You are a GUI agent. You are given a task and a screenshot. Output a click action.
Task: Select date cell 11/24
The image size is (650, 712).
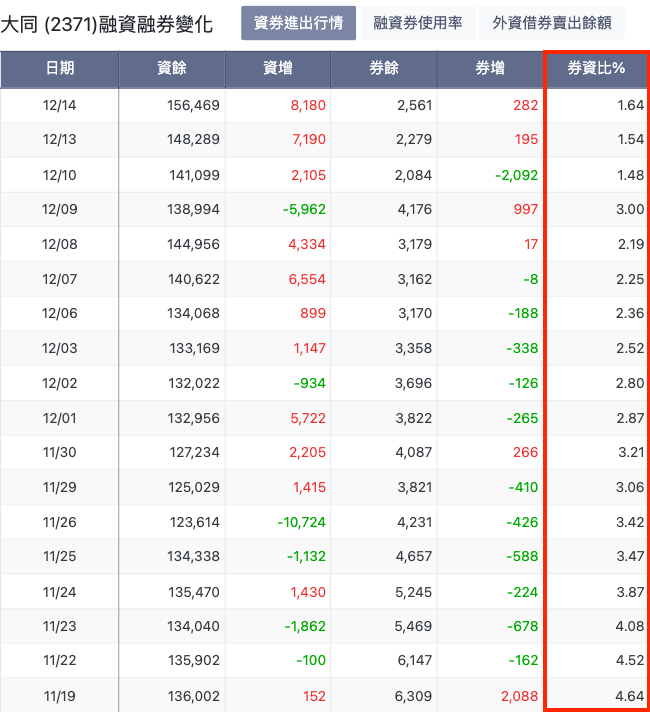click(x=60, y=592)
